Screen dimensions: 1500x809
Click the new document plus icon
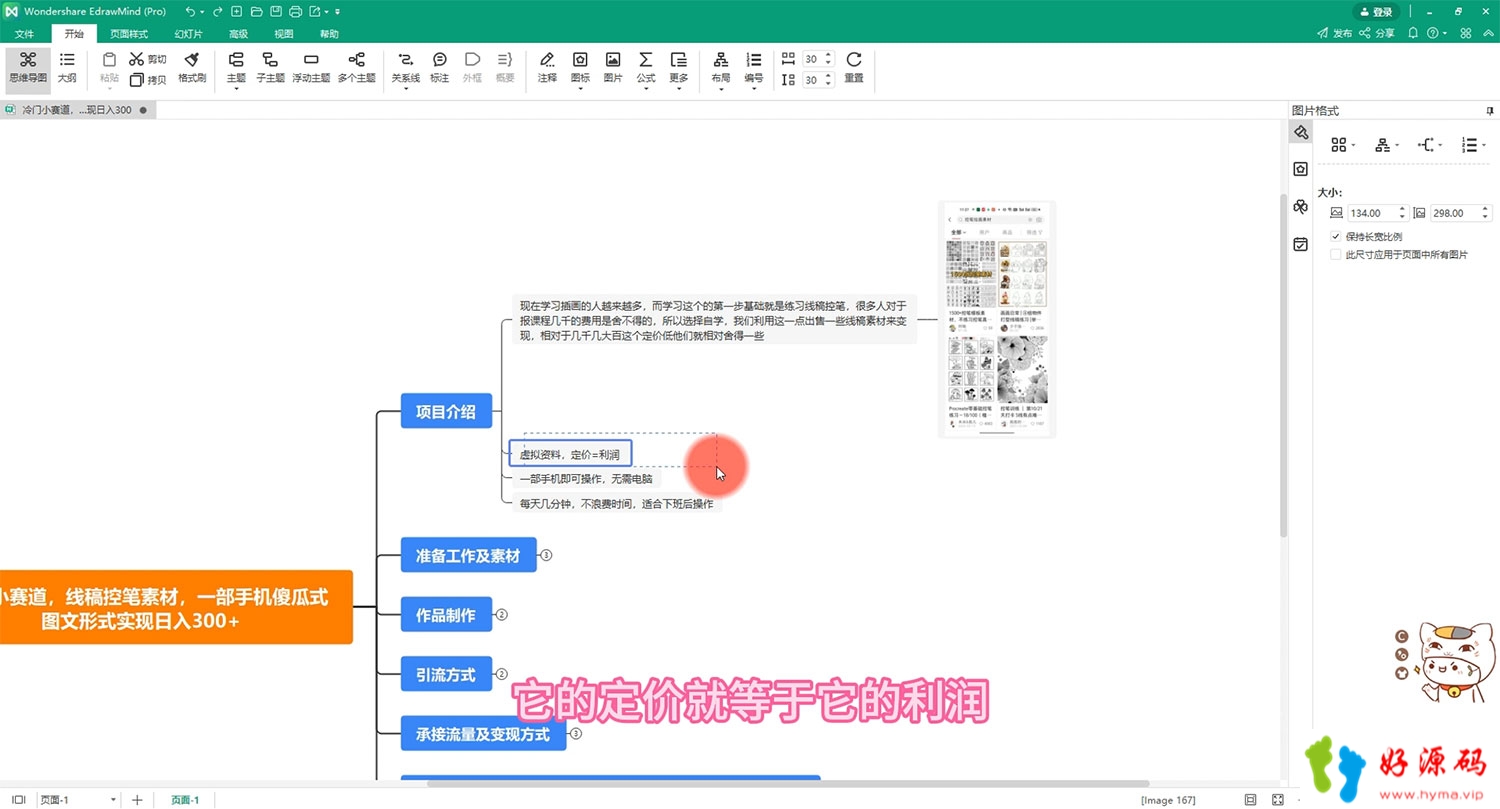click(236, 12)
